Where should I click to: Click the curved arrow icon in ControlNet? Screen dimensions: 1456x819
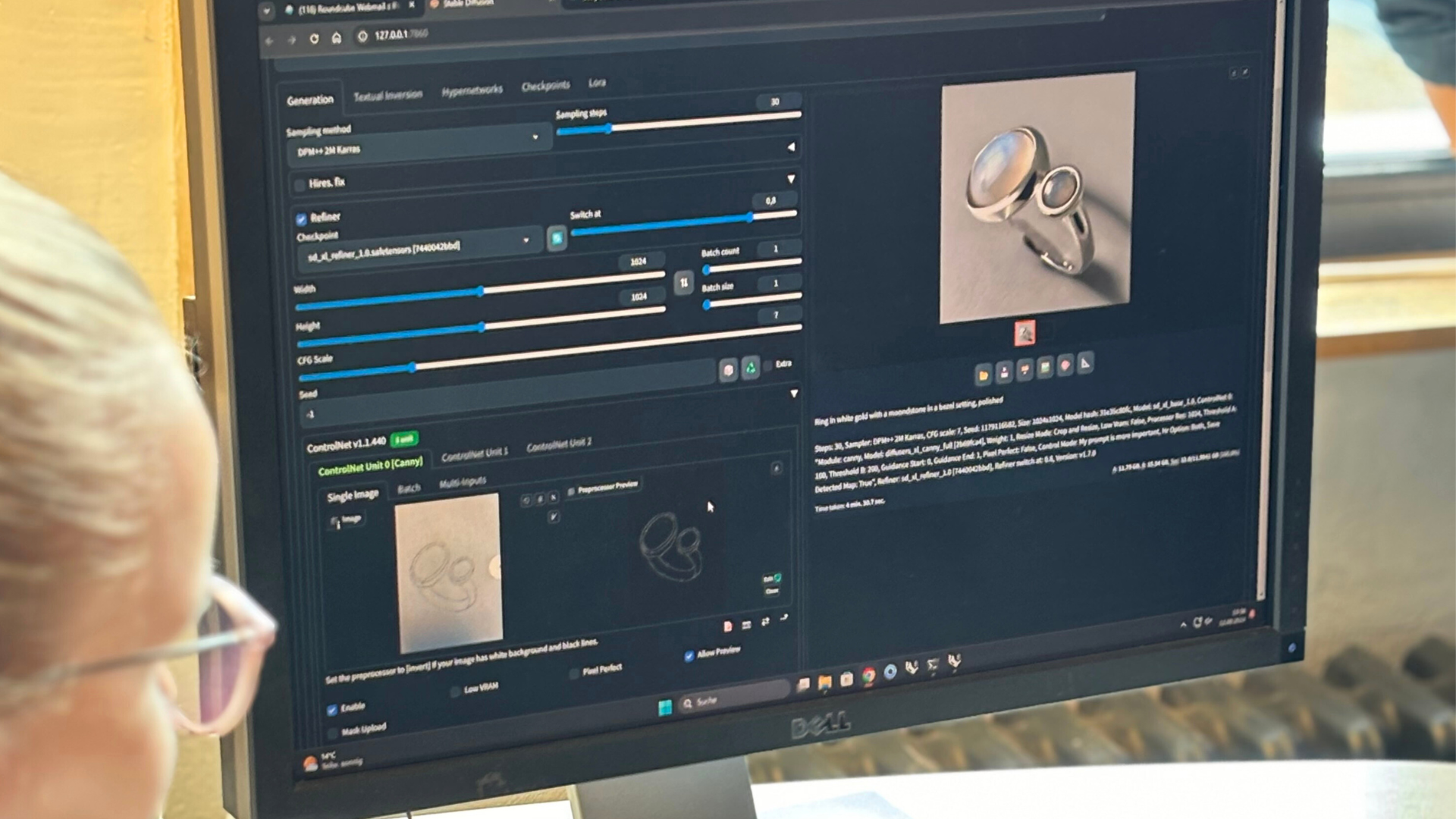click(x=783, y=618)
